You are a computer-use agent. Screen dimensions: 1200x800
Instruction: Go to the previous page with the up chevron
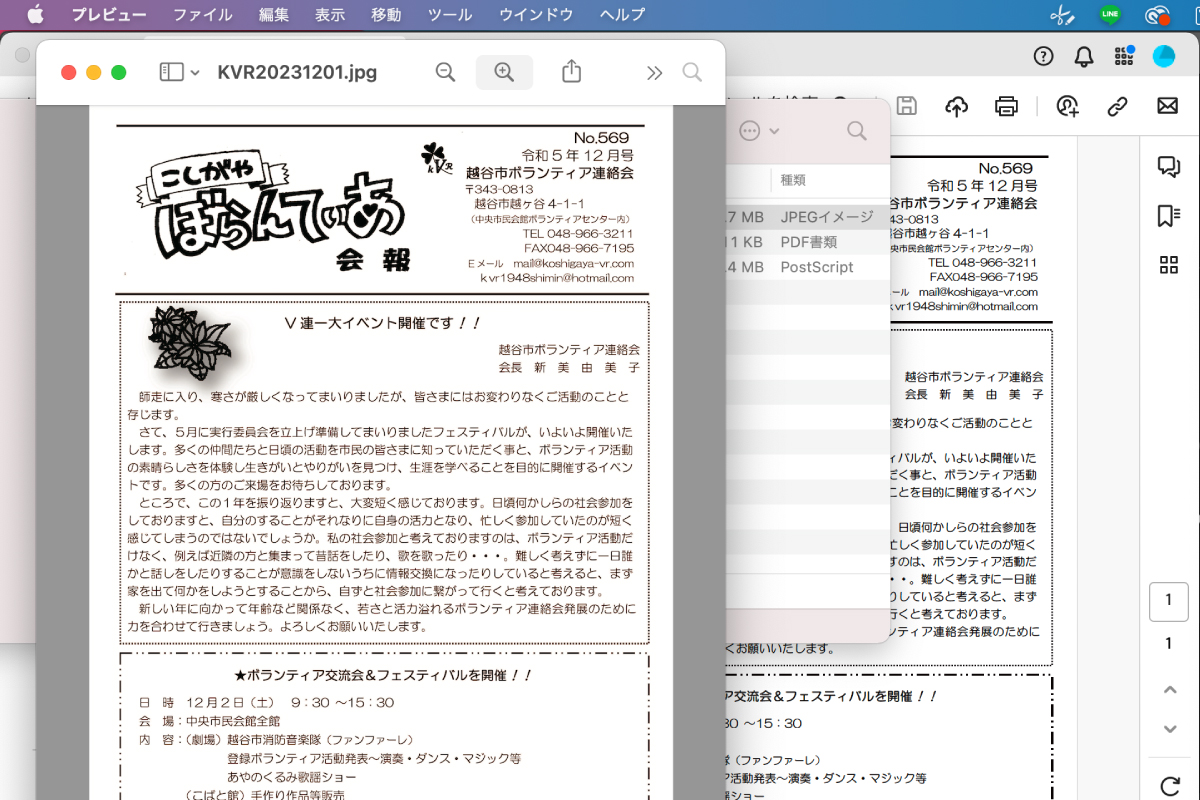[x=1169, y=690]
